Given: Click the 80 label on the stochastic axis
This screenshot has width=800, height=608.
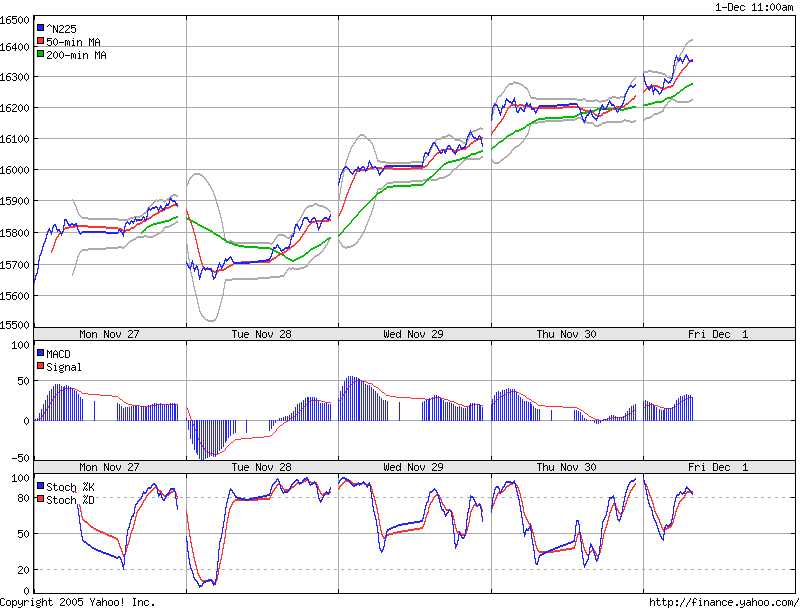Looking at the screenshot, I should tap(23, 498).
